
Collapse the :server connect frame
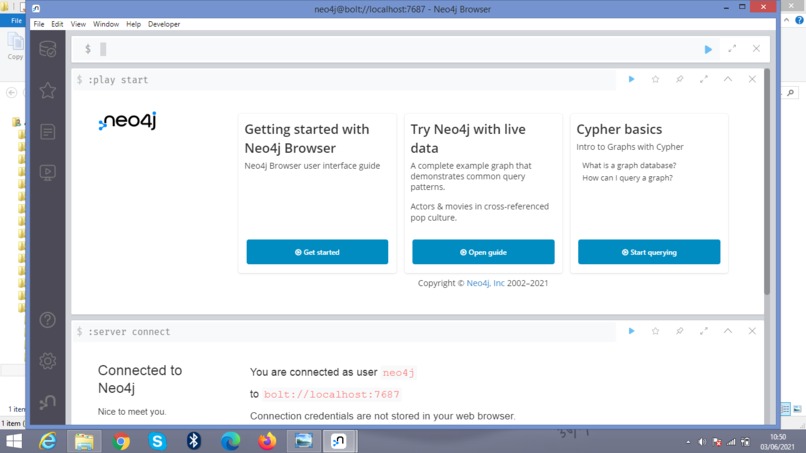(x=728, y=331)
